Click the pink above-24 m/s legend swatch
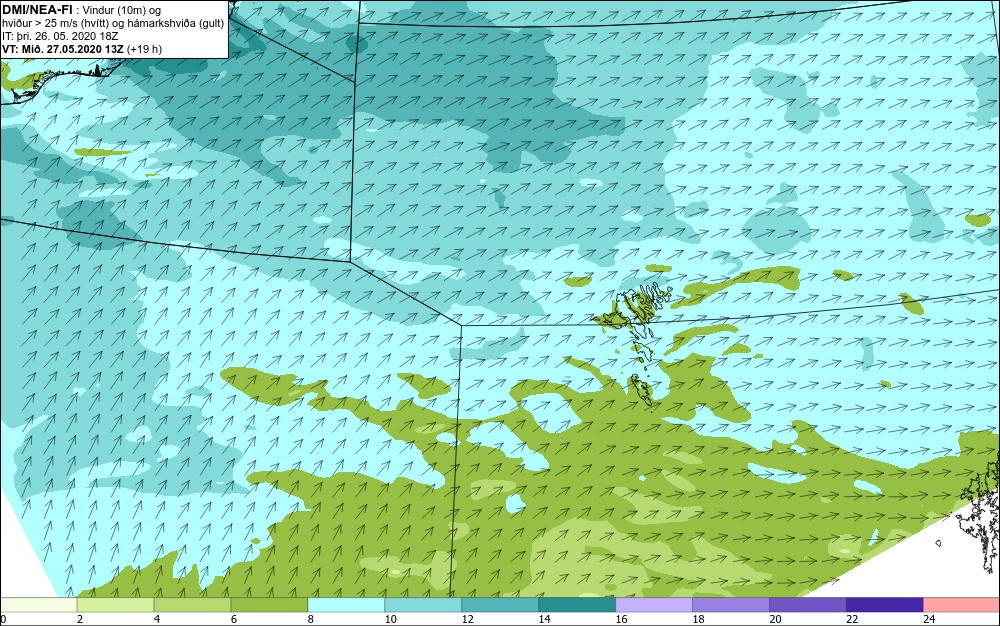Image resolution: width=1000 pixels, height=626 pixels. [962, 605]
